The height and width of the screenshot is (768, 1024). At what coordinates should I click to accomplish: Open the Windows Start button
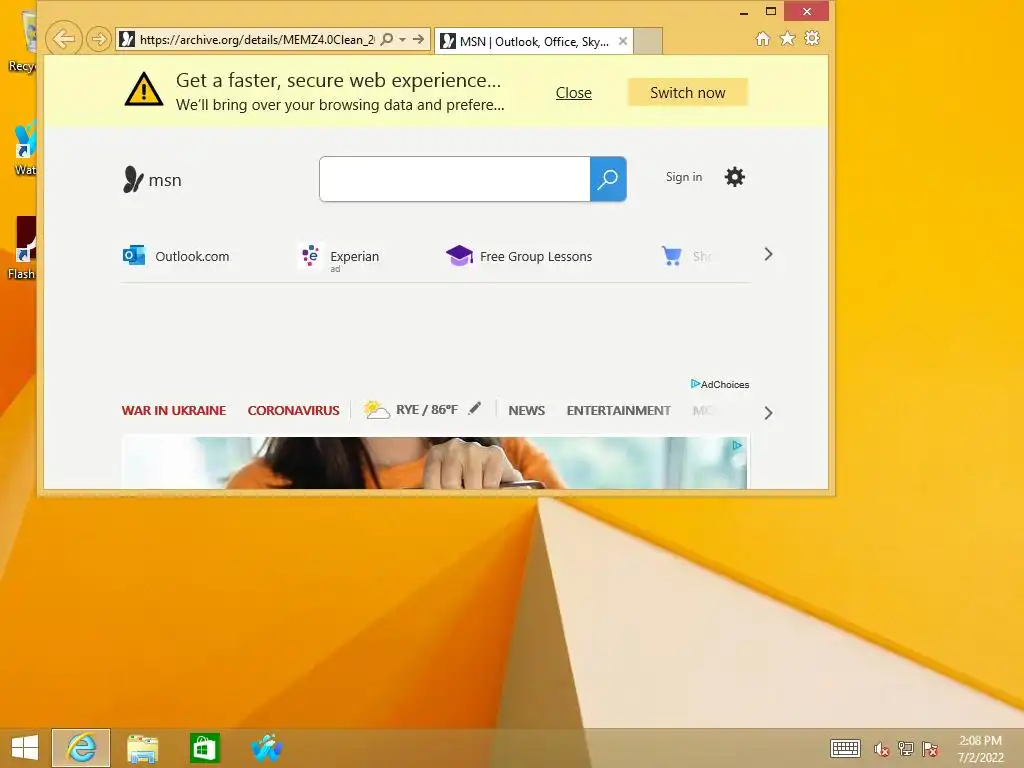click(25, 748)
